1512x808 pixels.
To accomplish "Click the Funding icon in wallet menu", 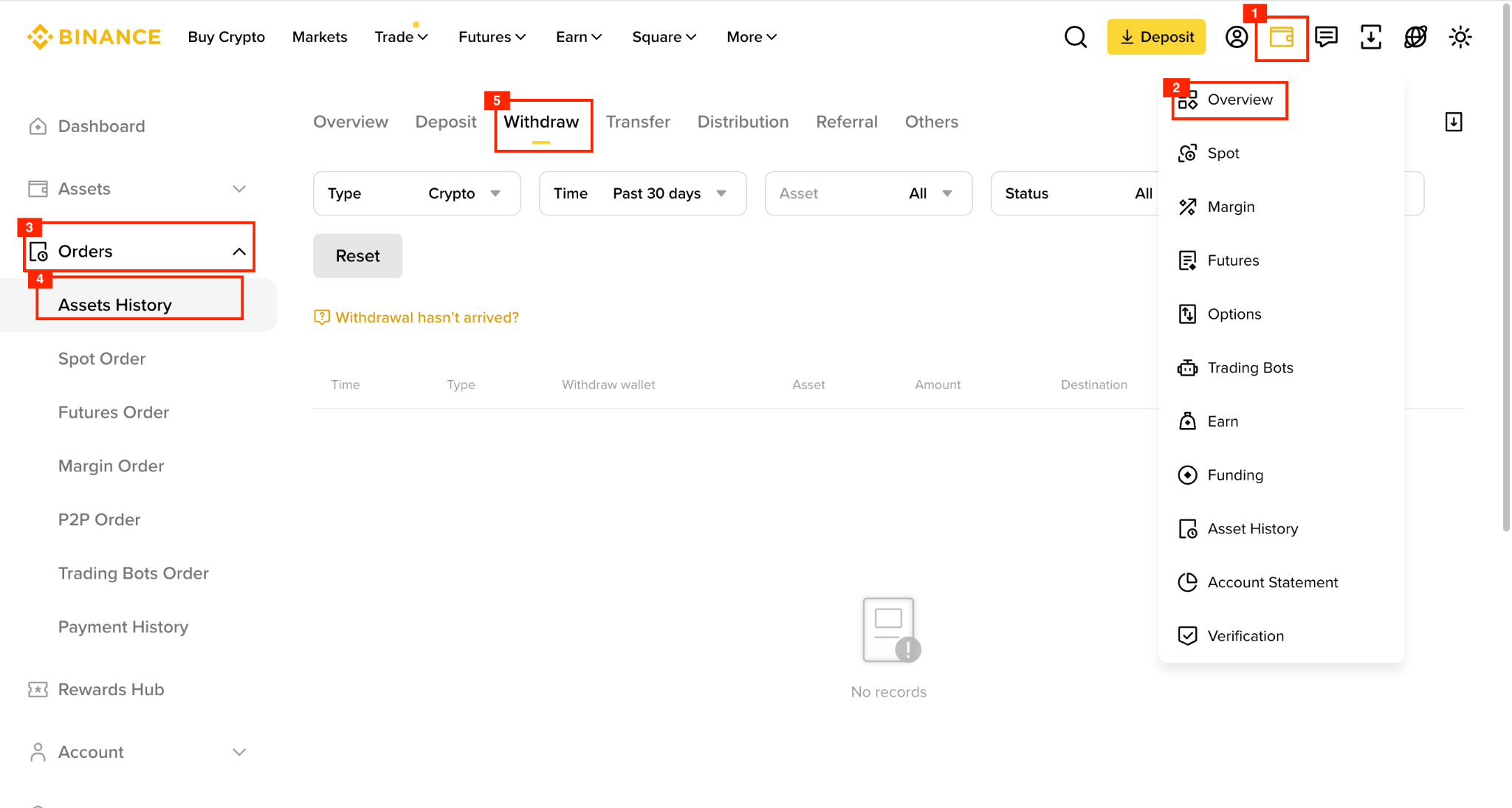I will 1187,475.
